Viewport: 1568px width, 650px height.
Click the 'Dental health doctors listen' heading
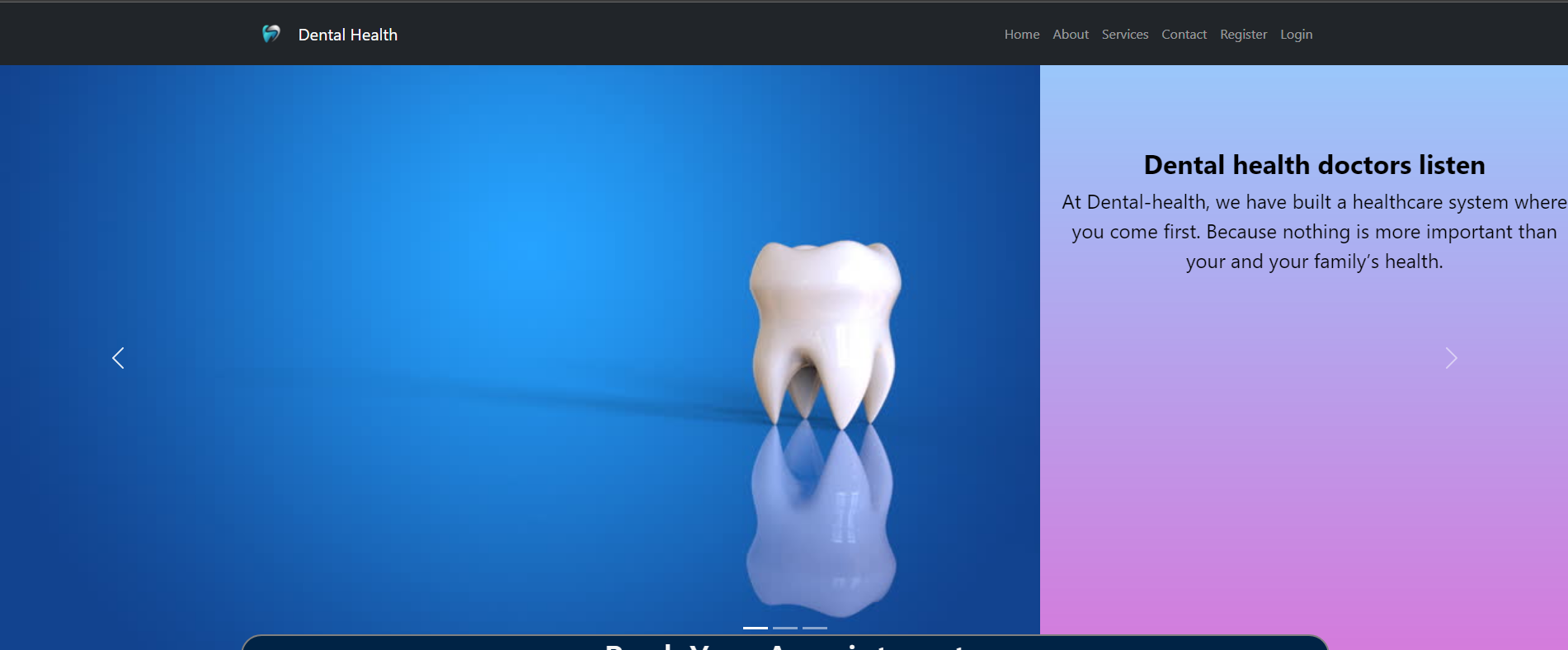tap(1314, 165)
